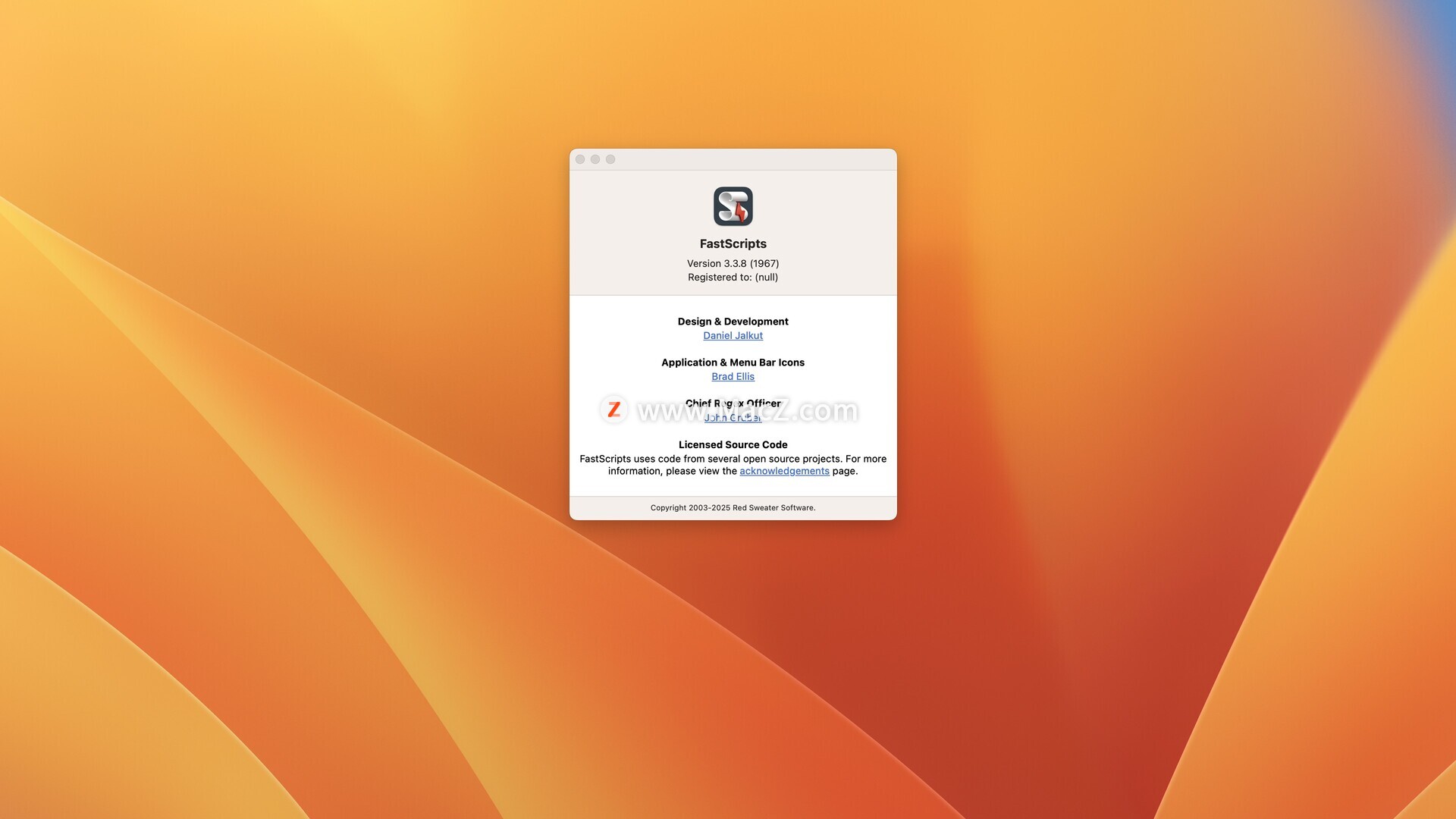The width and height of the screenshot is (1456, 819).
Task: Open the acknowledgements page link
Action: [784, 471]
